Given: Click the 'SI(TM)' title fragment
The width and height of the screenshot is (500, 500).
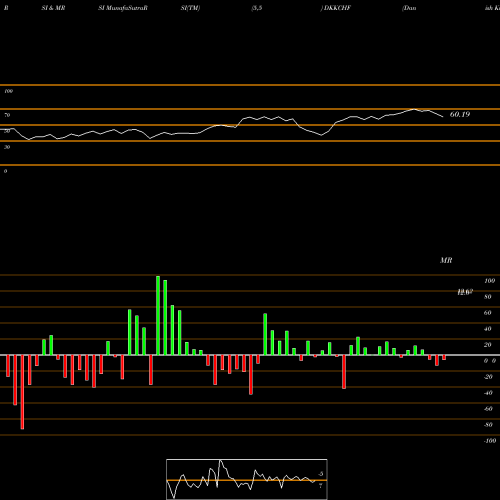Looking at the screenshot, I should coord(190,8).
